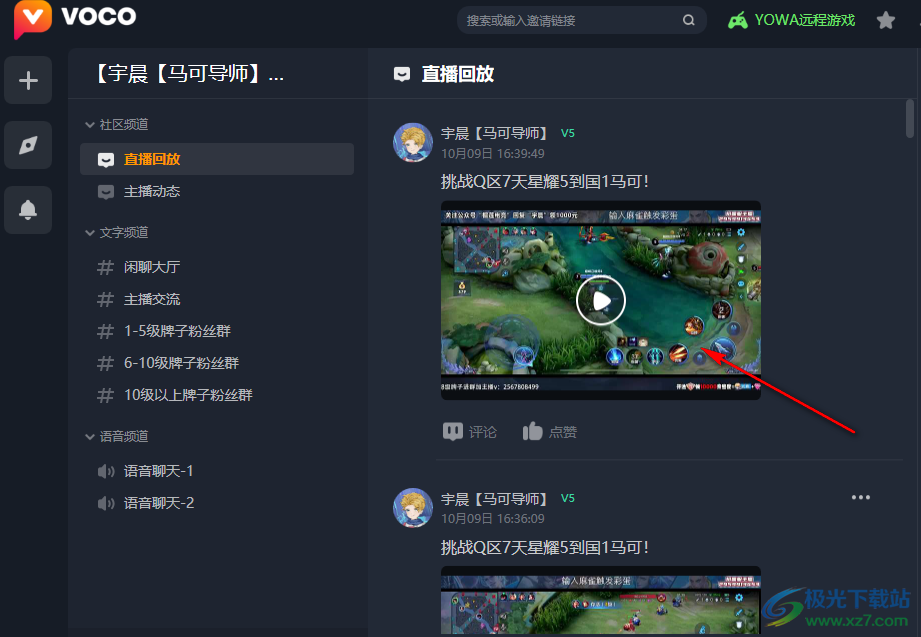Image resolution: width=921 pixels, height=637 pixels.
Task: Comment on the first post 评论
Action: coord(470,432)
